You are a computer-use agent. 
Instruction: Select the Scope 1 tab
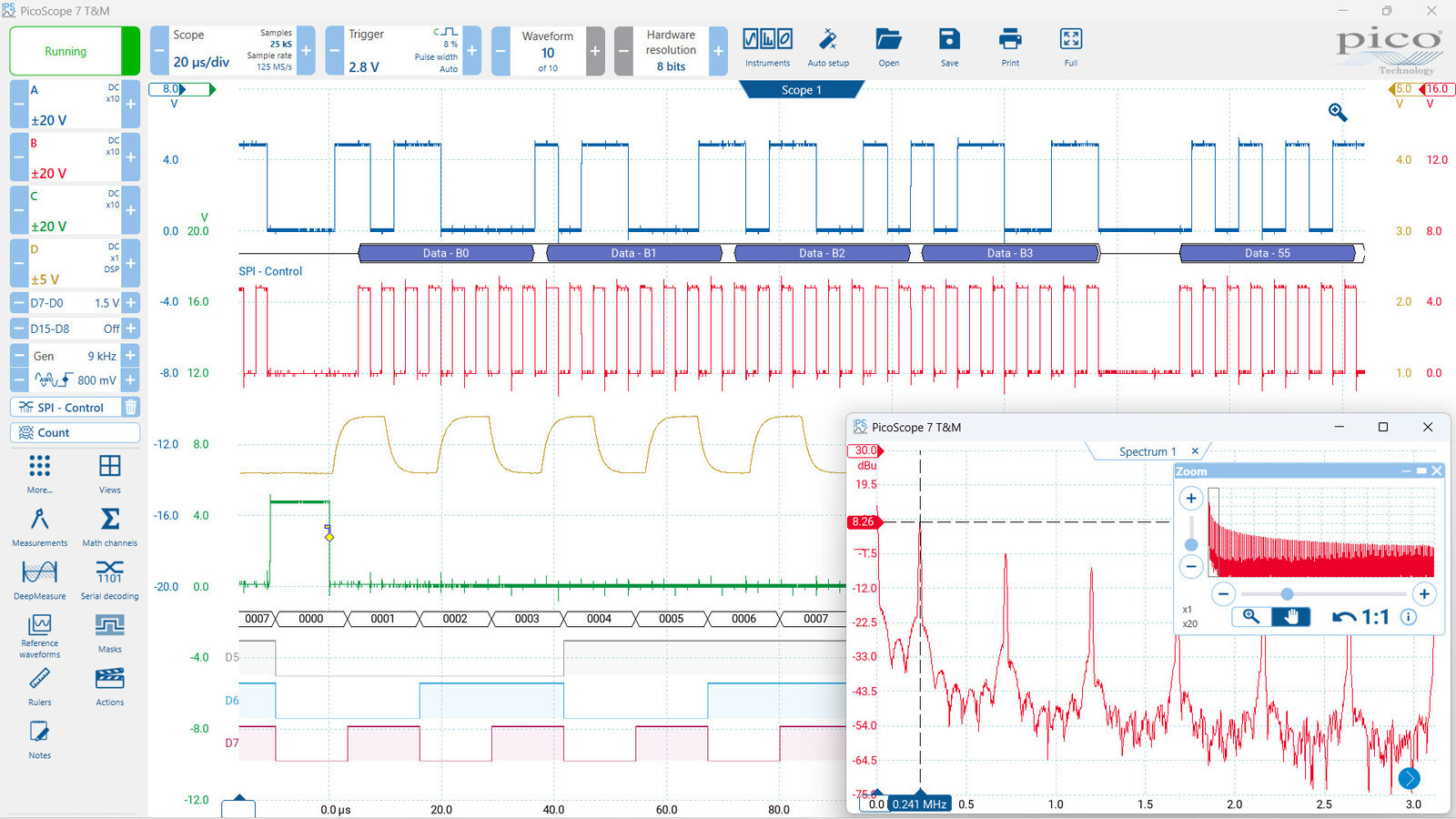coord(801,89)
